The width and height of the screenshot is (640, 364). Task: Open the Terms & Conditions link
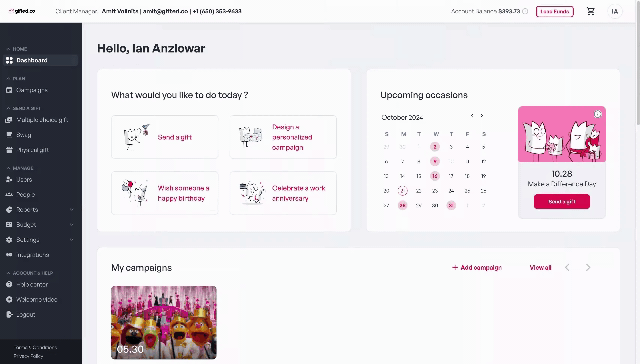pyautogui.click(x=36, y=348)
